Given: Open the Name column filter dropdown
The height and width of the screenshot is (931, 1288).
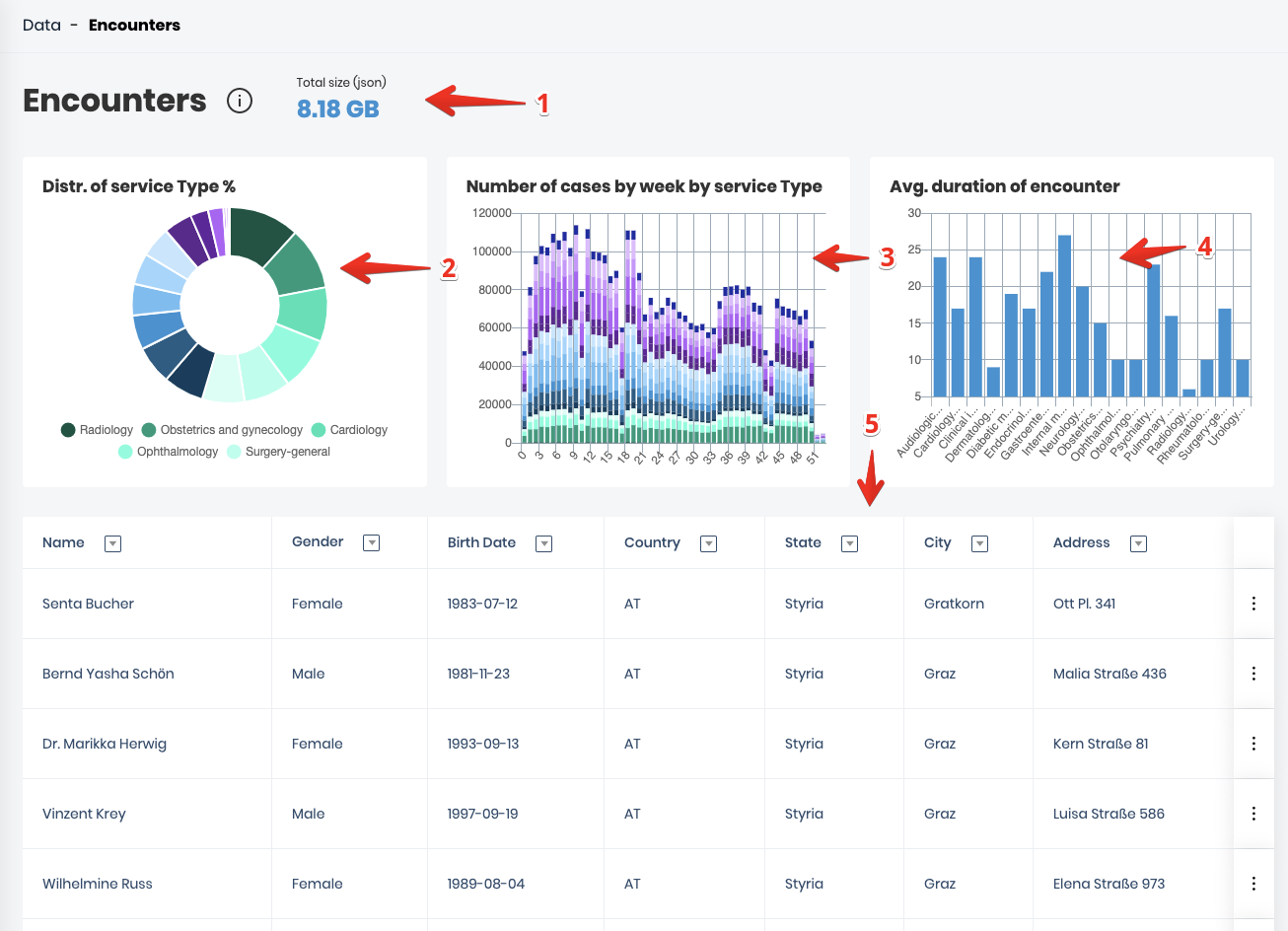Looking at the screenshot, I should 112,543.
